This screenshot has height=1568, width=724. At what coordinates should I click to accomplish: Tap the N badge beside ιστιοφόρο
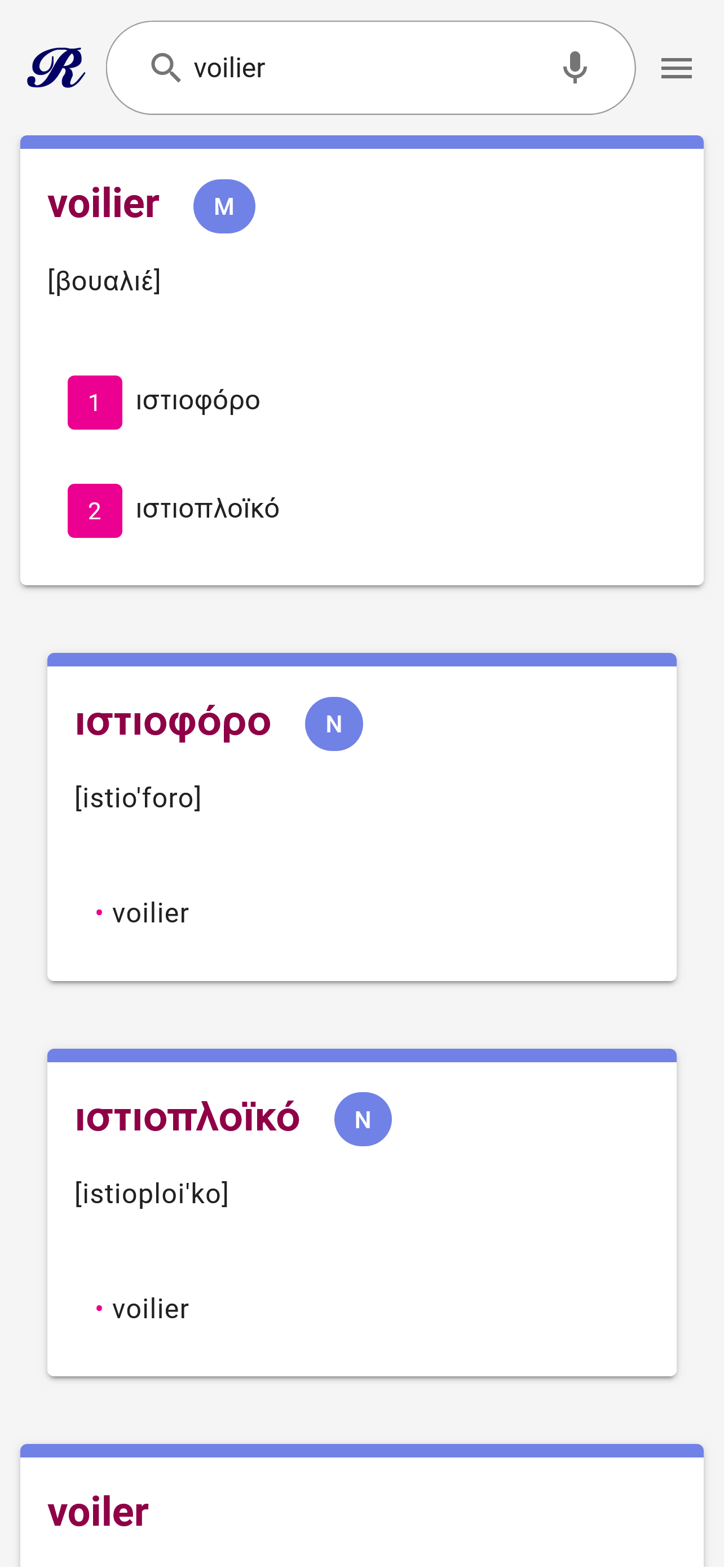[334, 724]
